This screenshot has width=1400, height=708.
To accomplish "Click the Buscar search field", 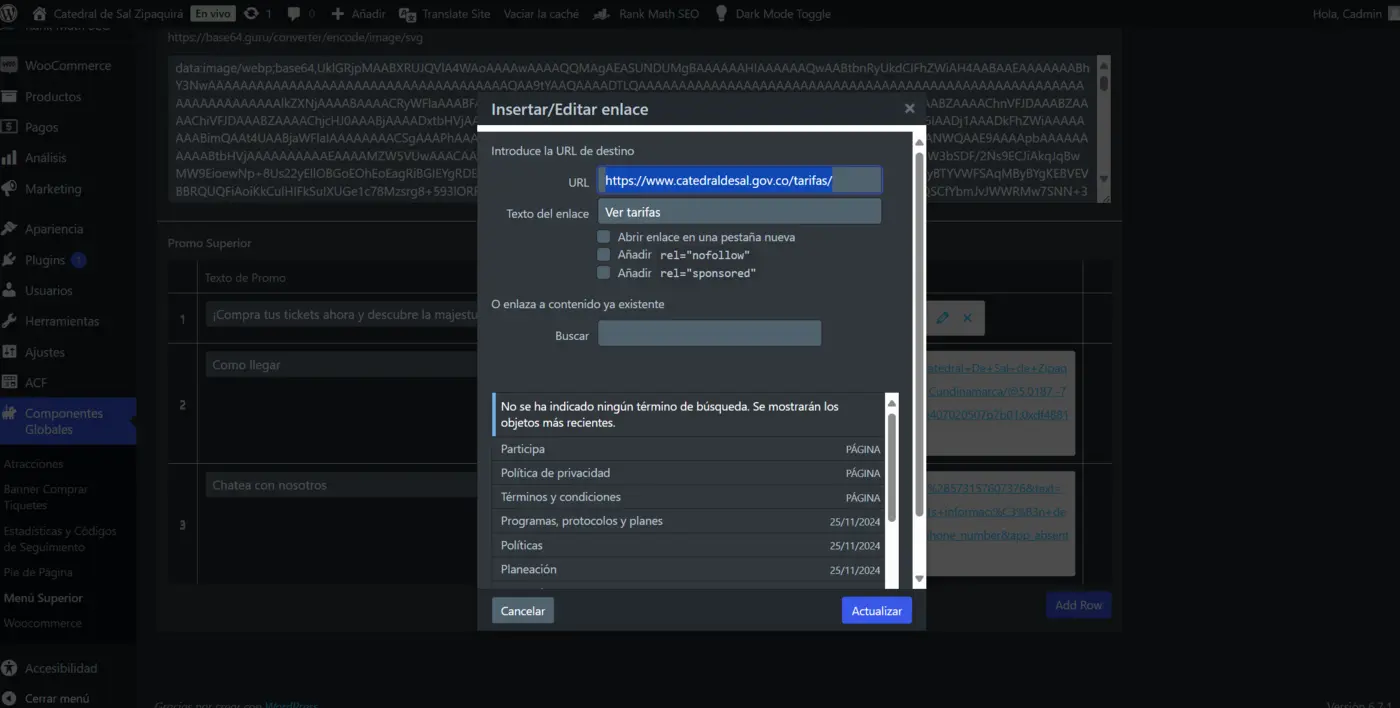I will pyautogui.click(x=709, y=334).
